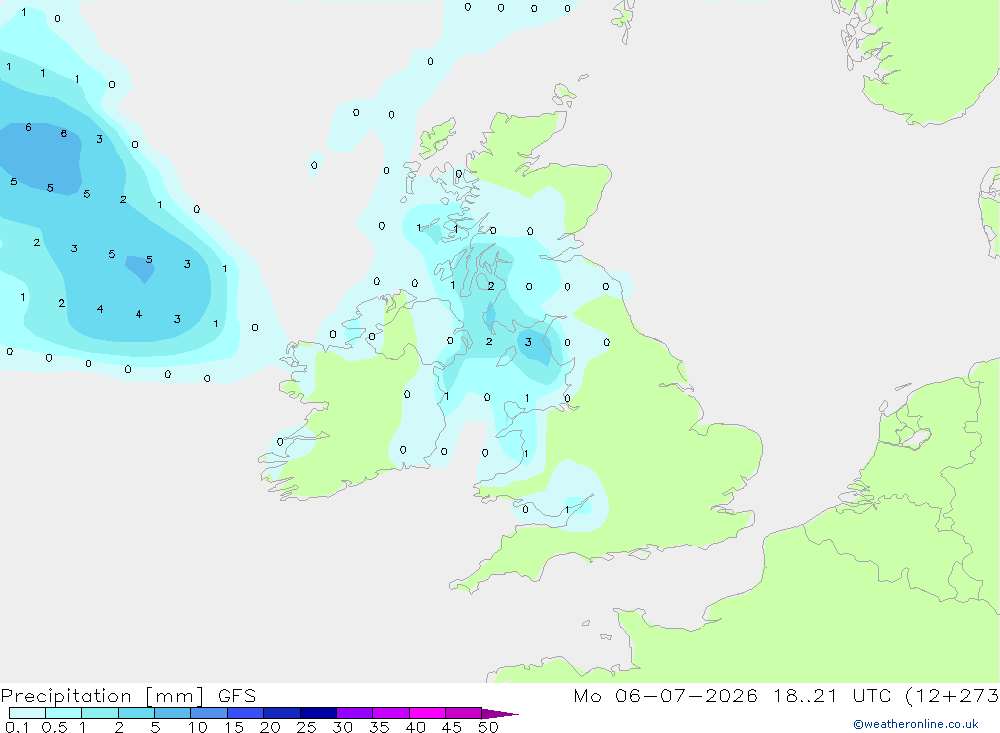
Task: Select the 20–25 mm dark blue legend swatch
Action: tap(282, 713)
